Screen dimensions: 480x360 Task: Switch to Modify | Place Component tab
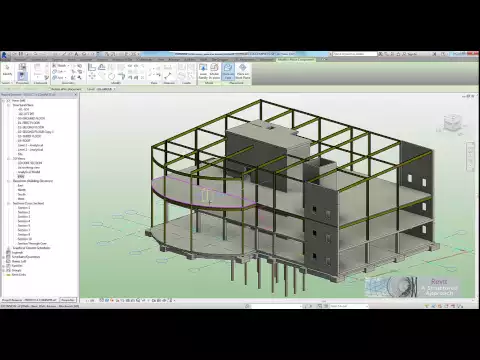coord(296,60)
